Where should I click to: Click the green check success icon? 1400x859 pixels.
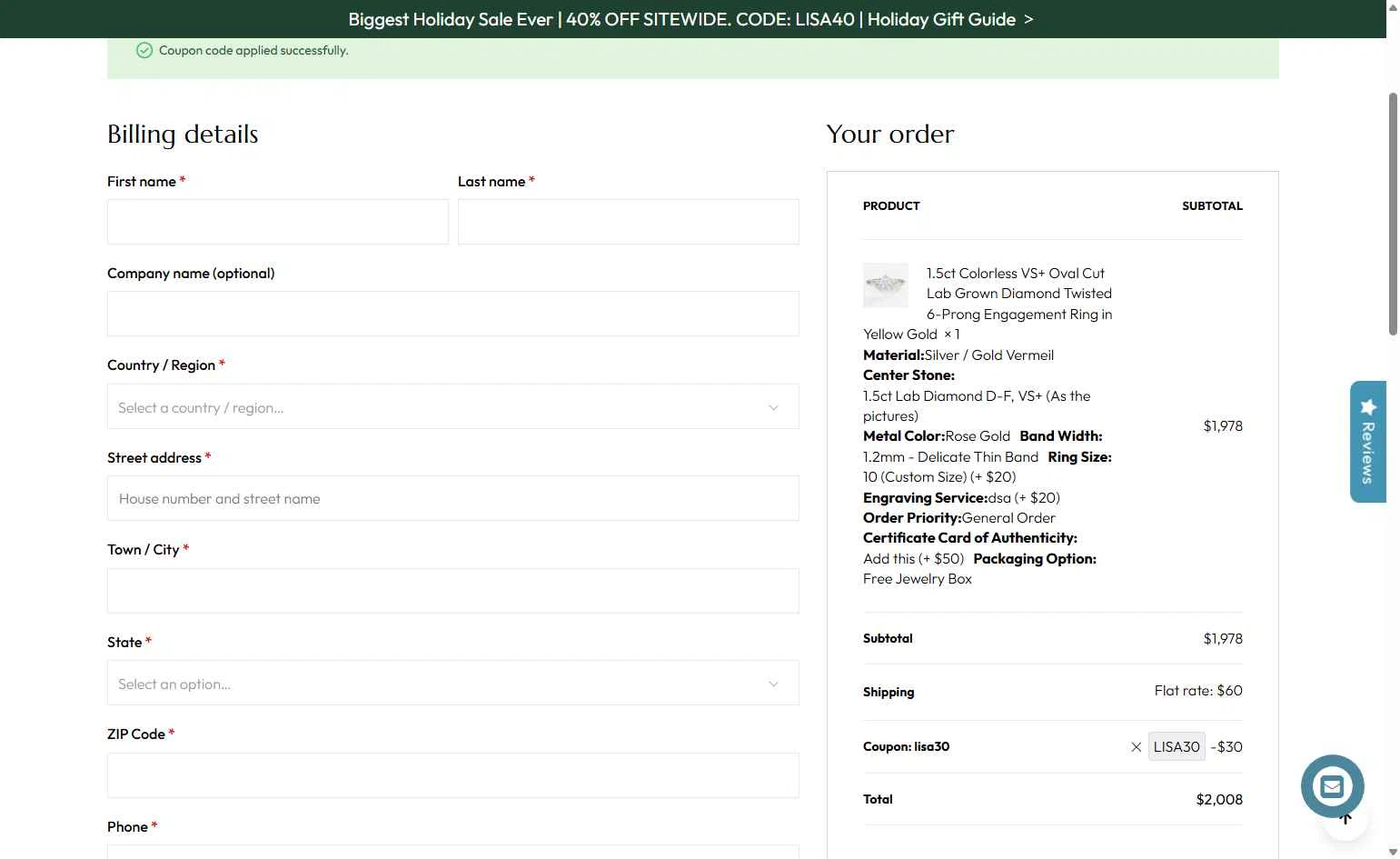144,50
